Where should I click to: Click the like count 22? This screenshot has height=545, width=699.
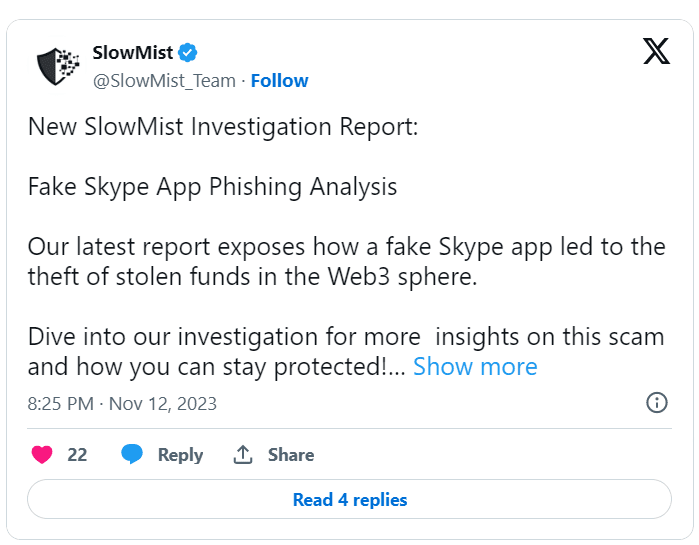tap(77, 455)
